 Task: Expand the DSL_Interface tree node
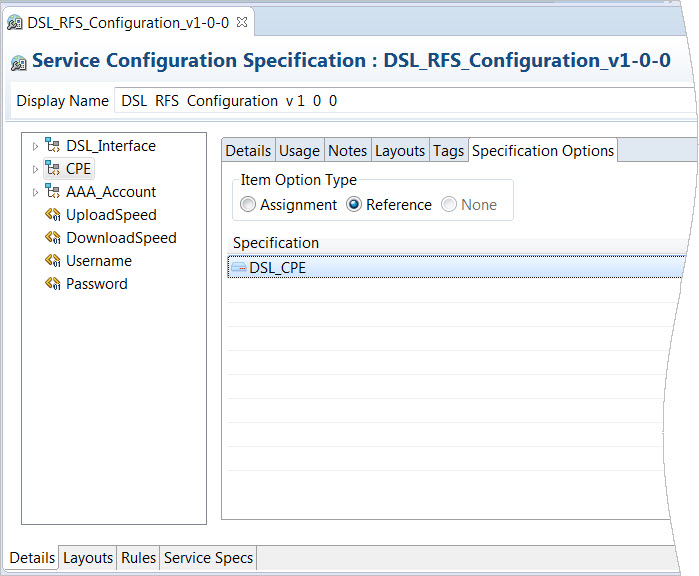(36, 146)
